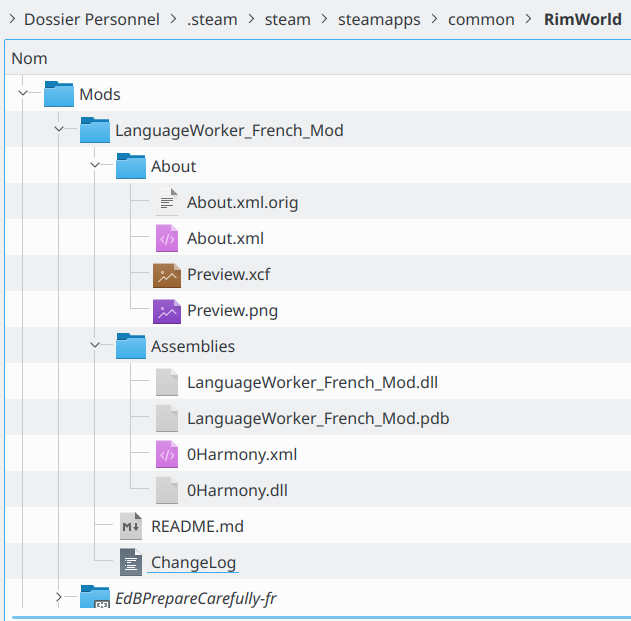Collapse the Assemblies folder

coord(95,345)
